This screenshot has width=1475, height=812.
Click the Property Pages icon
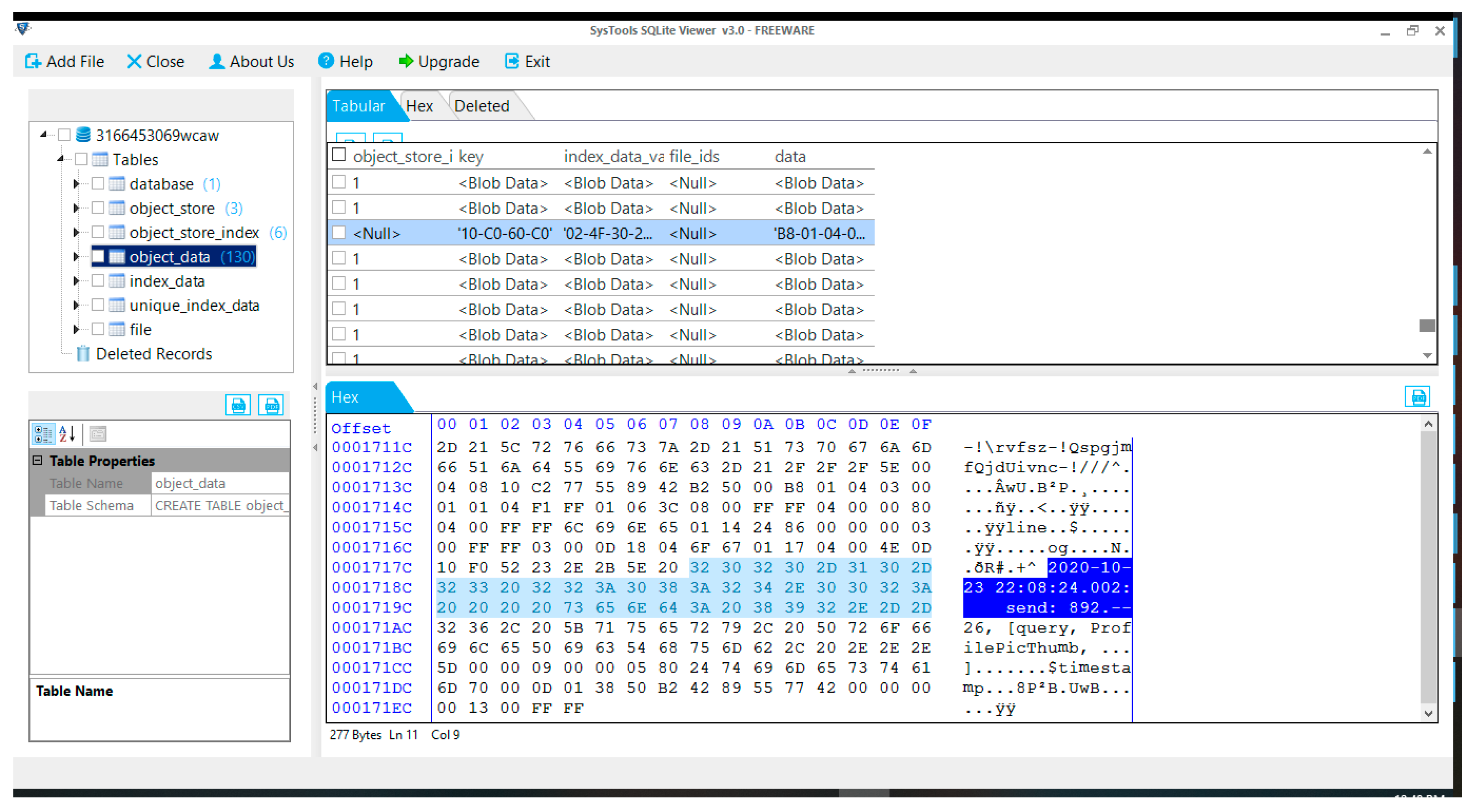pos(98,434)
